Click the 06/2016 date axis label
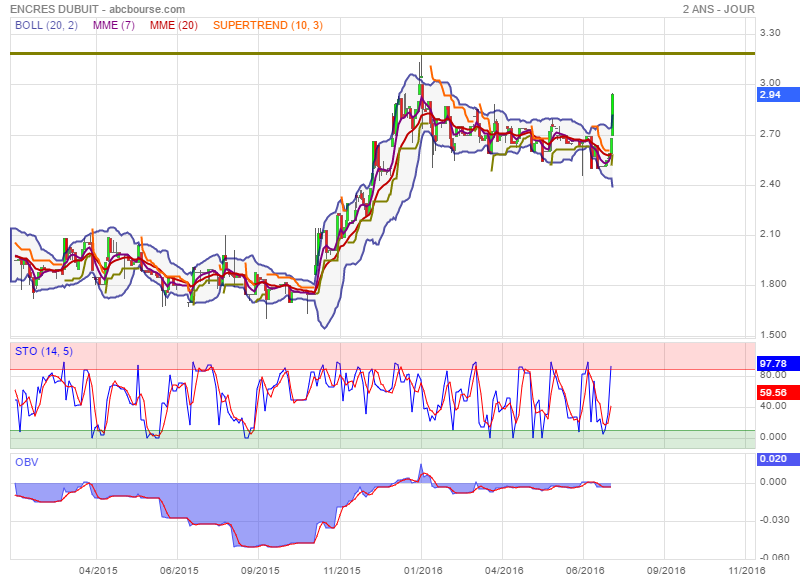This screenshot has height=580, width=800. [585, 570]
